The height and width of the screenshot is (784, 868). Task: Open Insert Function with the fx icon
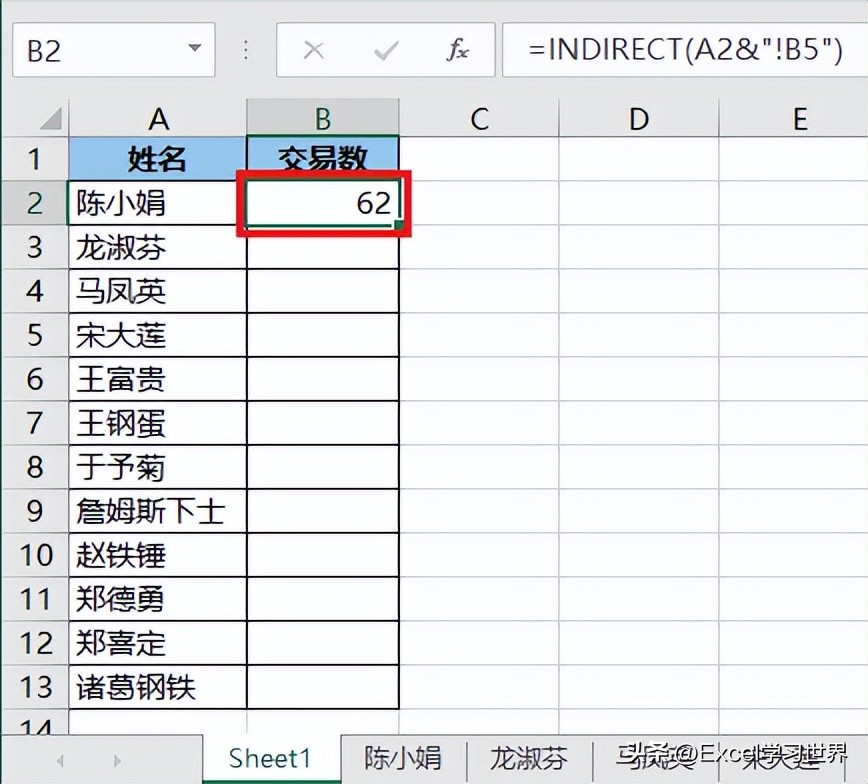coord(457,50)
